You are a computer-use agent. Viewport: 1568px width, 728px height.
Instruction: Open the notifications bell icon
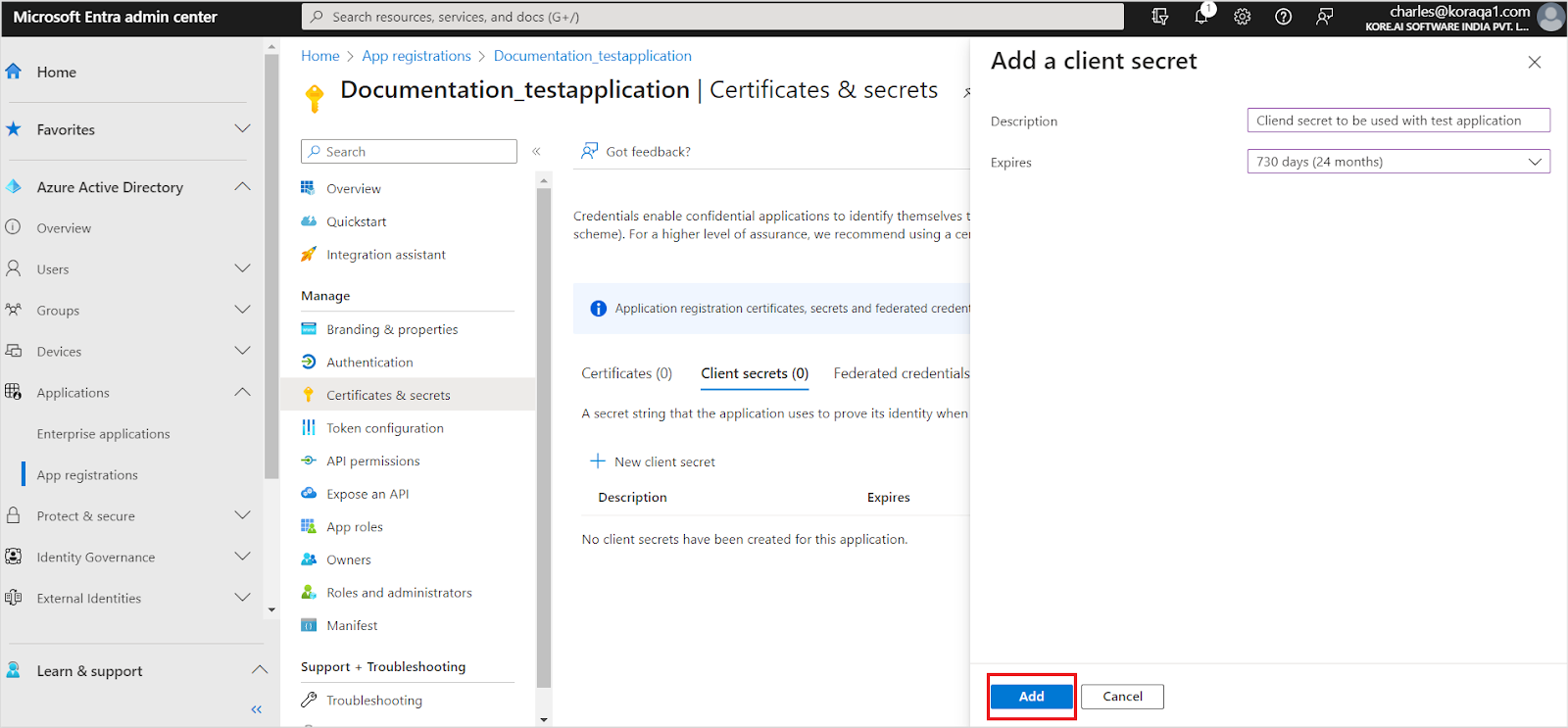[1201, 17]
